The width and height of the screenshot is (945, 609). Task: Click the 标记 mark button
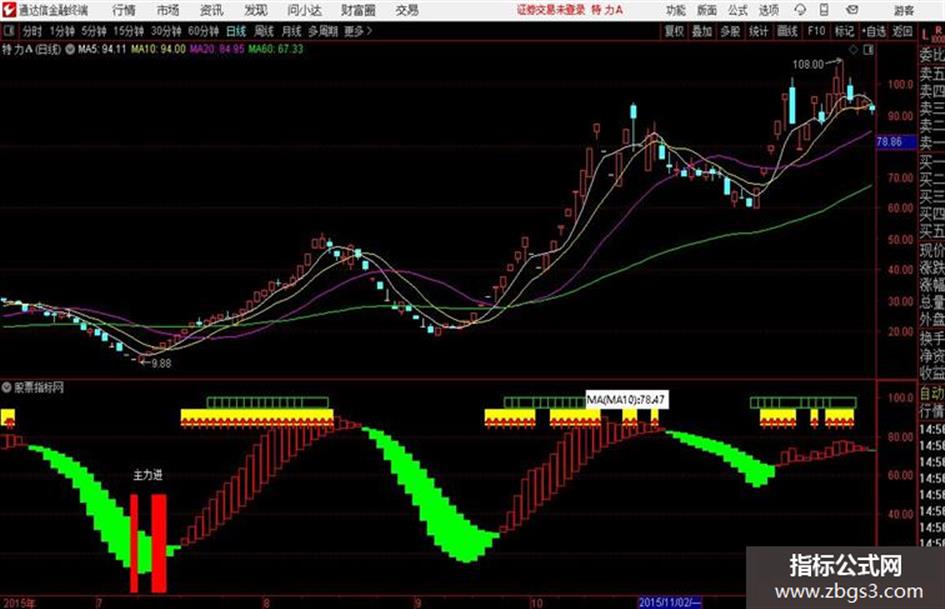[844, 31]
